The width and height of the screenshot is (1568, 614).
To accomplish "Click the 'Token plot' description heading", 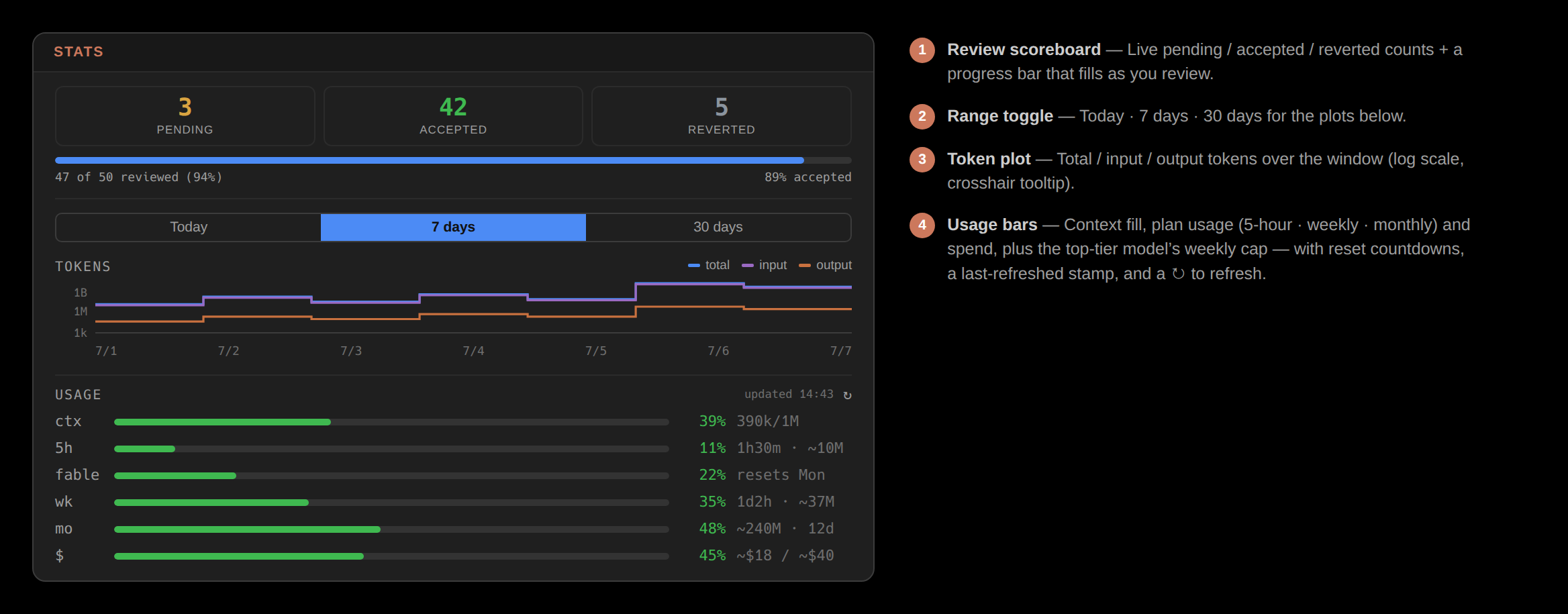I will tap(989, 159).
